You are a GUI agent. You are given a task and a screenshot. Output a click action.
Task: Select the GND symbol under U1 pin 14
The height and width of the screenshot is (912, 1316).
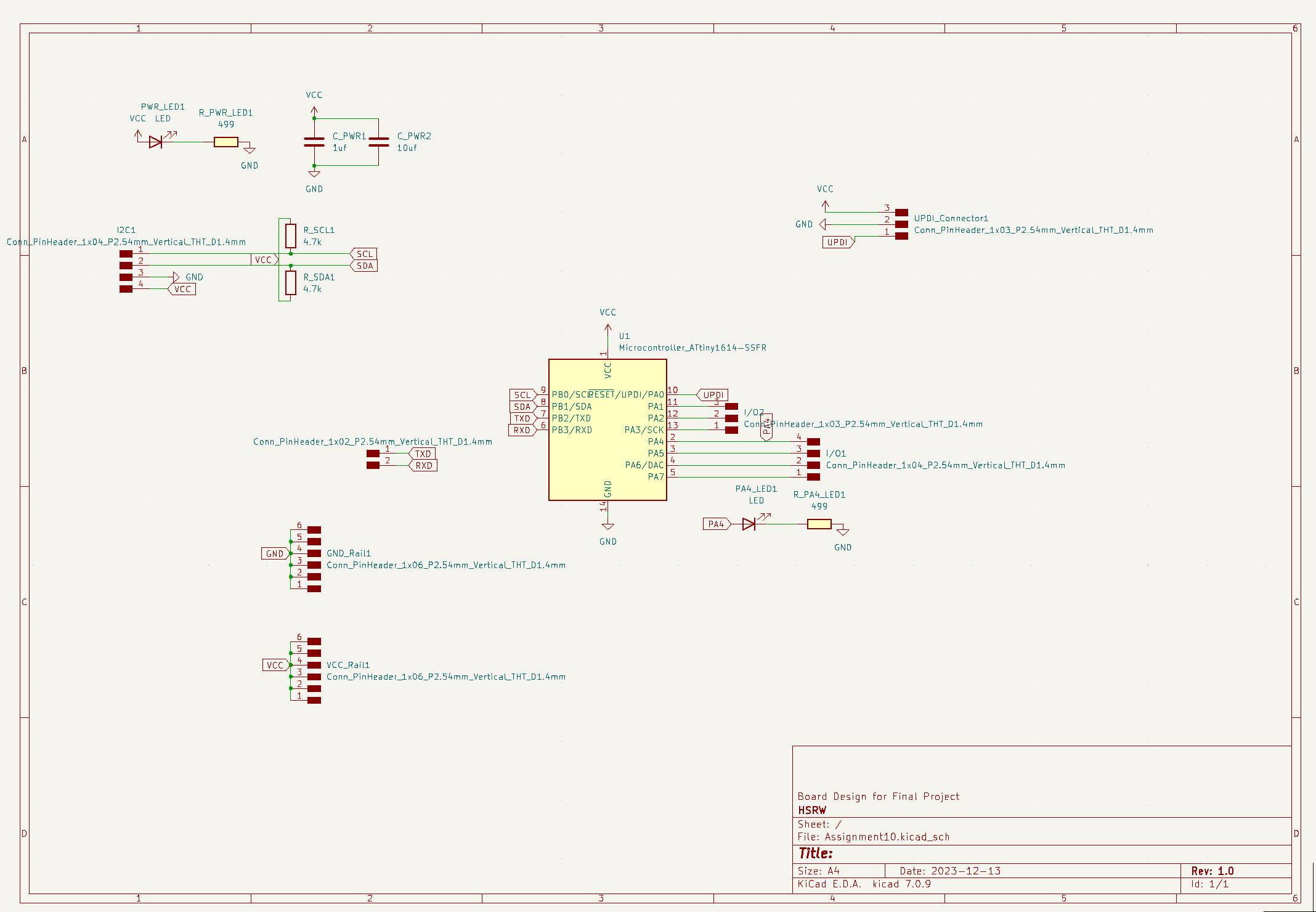607,525
